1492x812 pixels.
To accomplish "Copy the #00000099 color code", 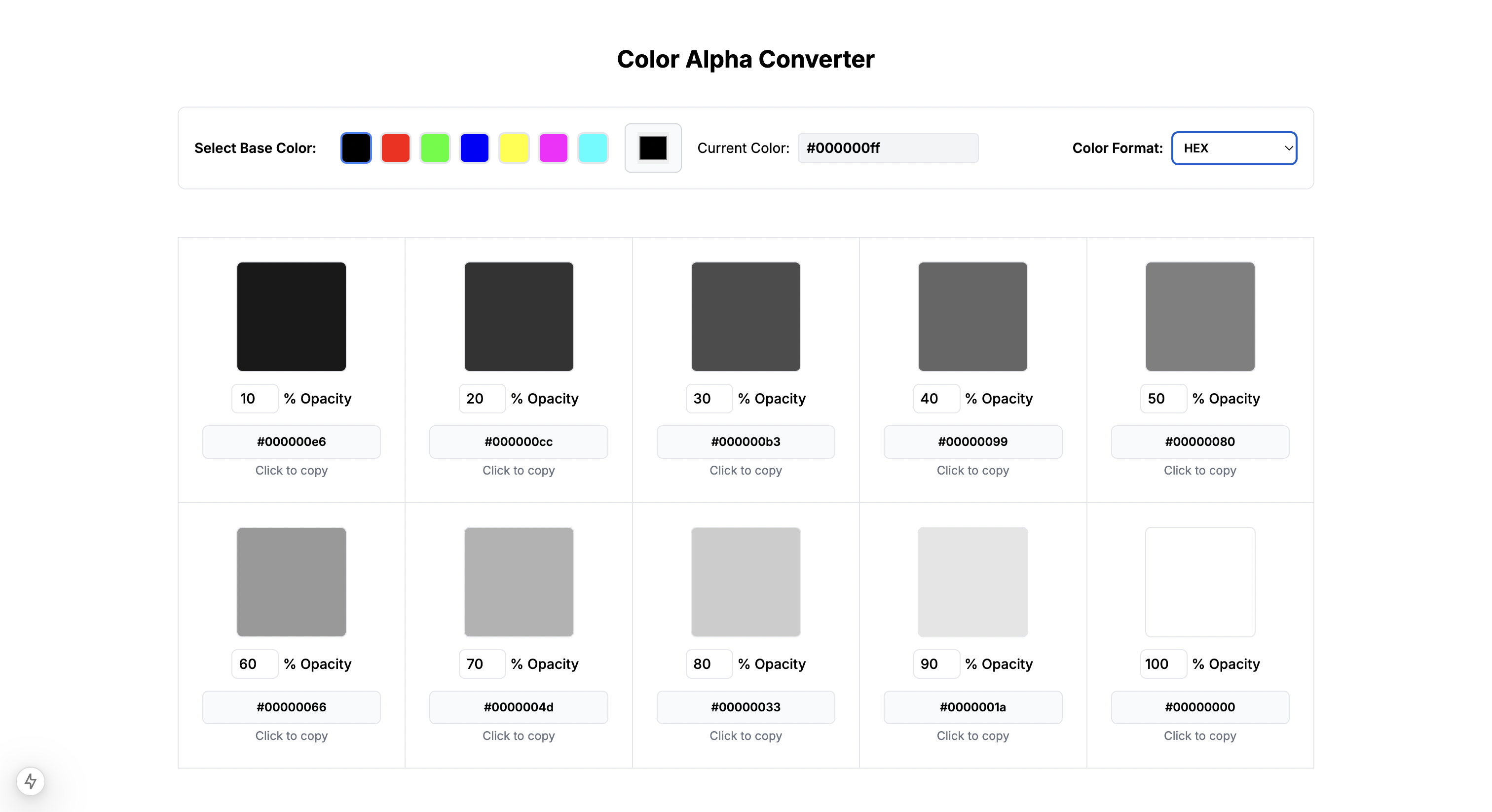I will tap(973, 442).
